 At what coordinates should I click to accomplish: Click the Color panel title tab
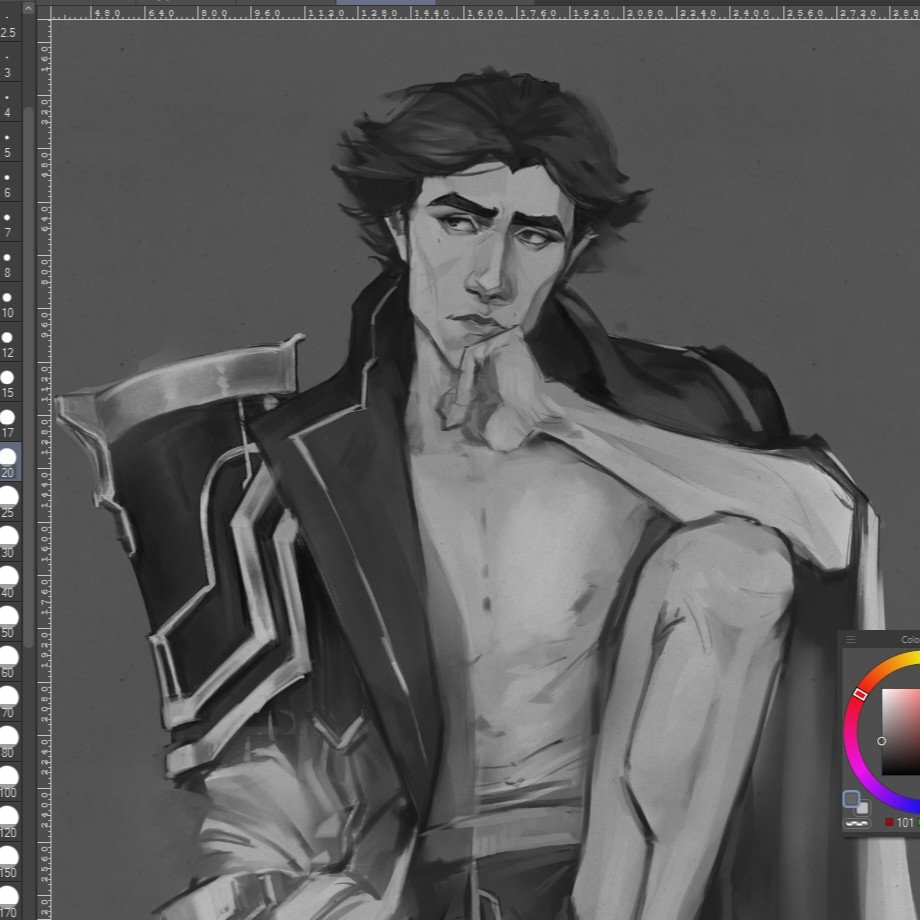tap(908, 640)
